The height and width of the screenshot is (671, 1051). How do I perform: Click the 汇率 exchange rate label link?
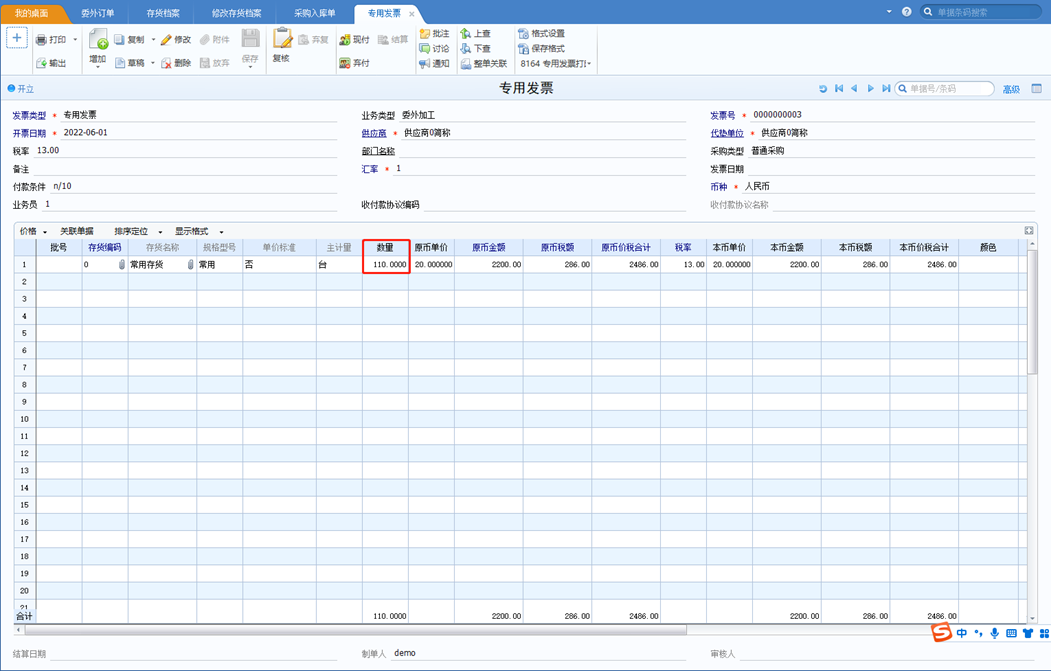tap(370, 170)
